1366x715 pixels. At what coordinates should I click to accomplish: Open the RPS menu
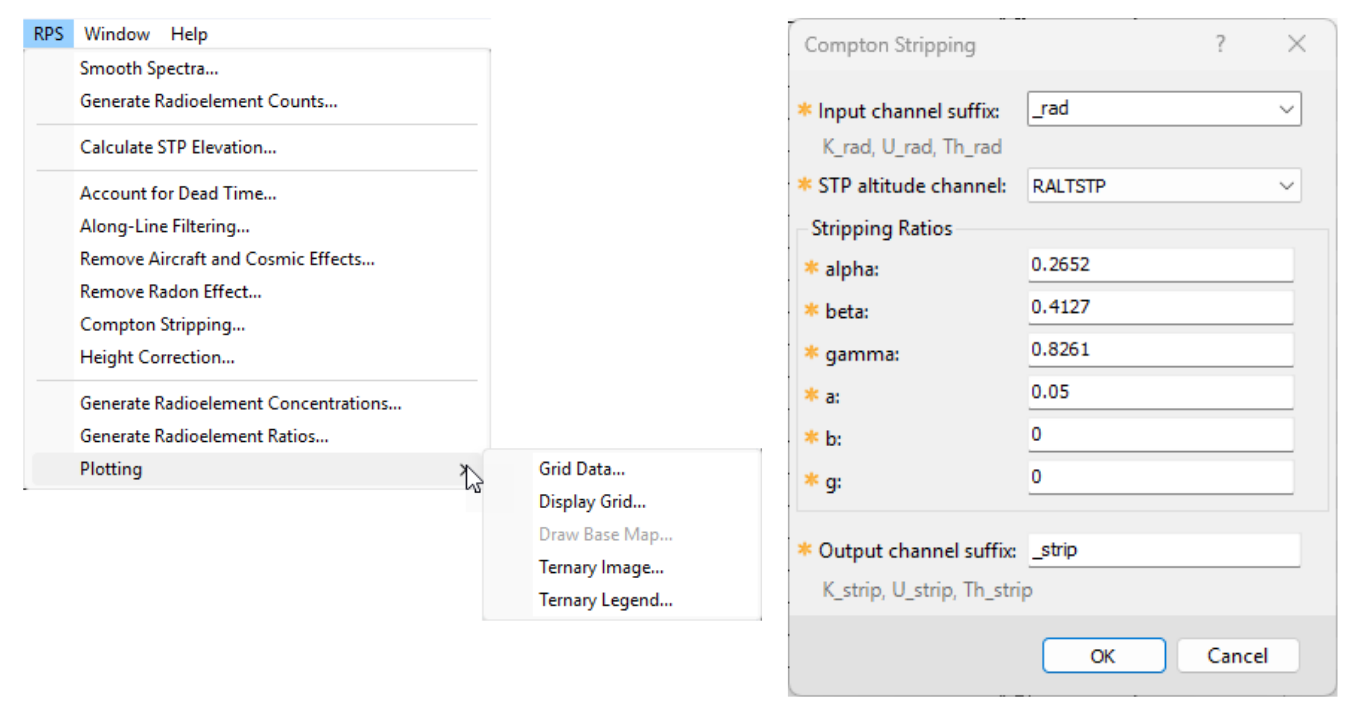click(48, 34)
